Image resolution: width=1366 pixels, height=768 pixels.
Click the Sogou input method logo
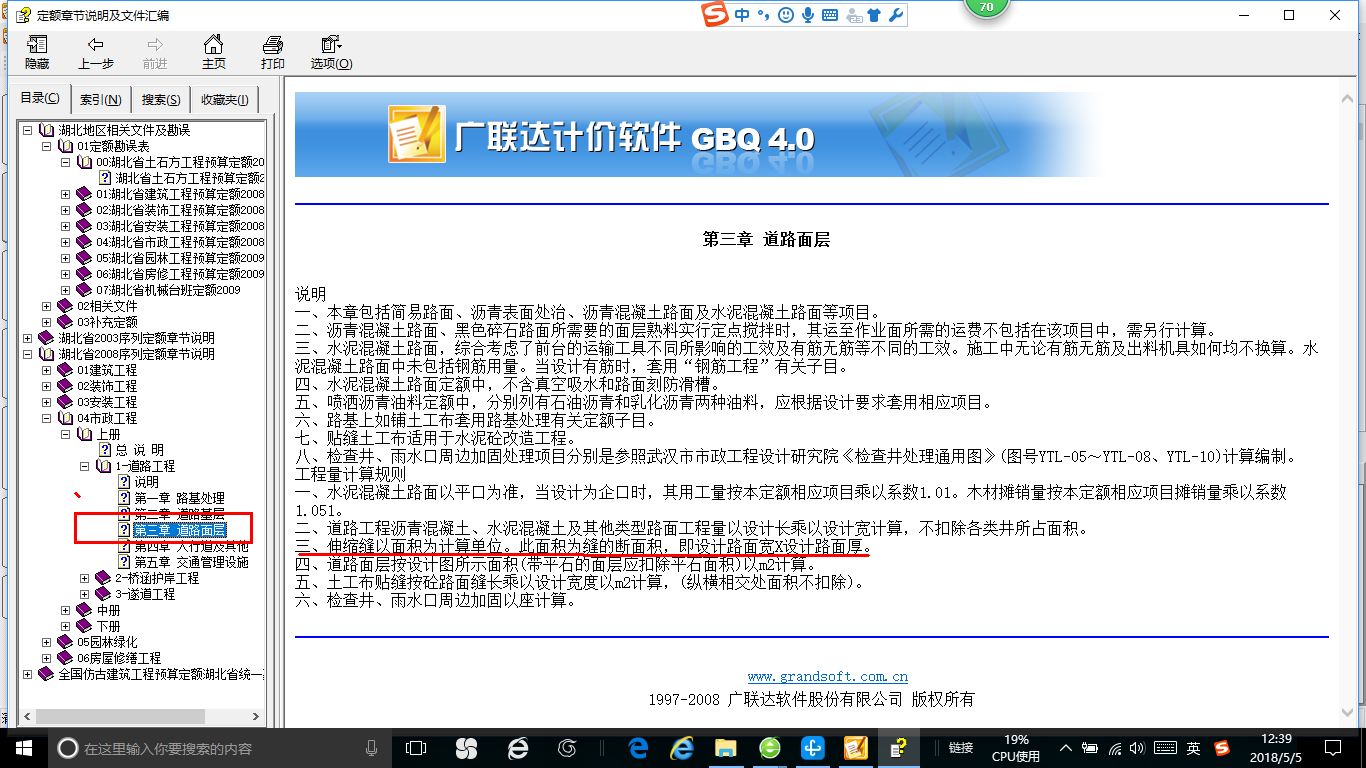[x=714, y=15]
